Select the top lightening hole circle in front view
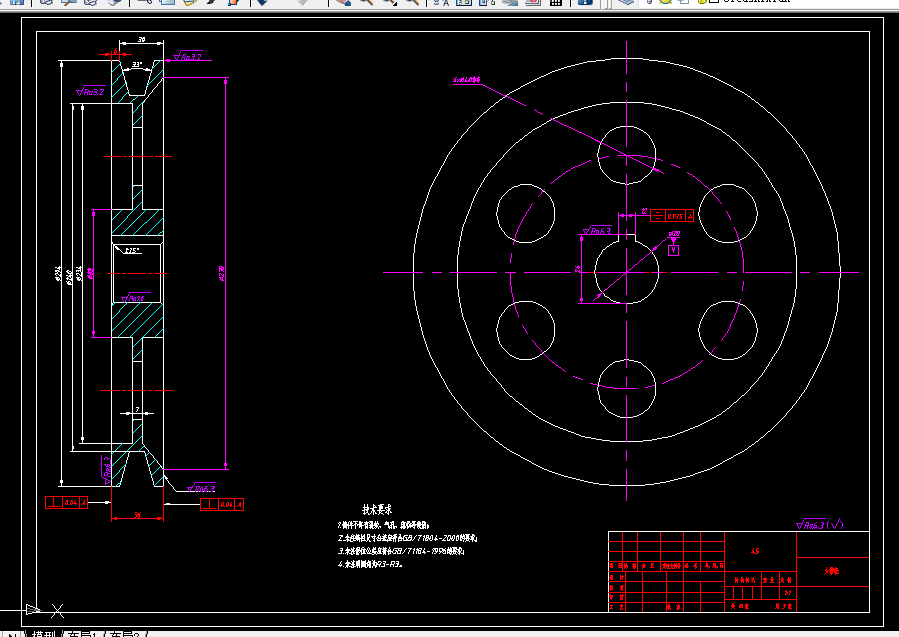The image size is (899, 637). tap(626, 155)
